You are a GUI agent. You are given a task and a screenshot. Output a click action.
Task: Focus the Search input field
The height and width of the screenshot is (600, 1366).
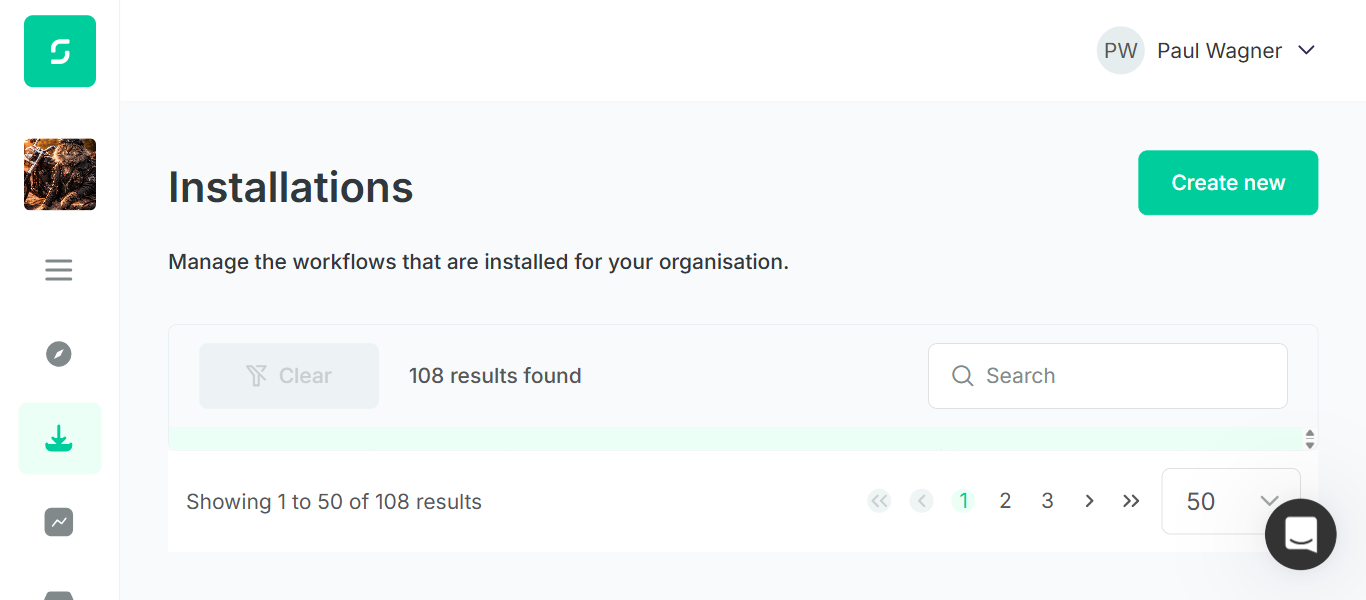pos(1108,376)
